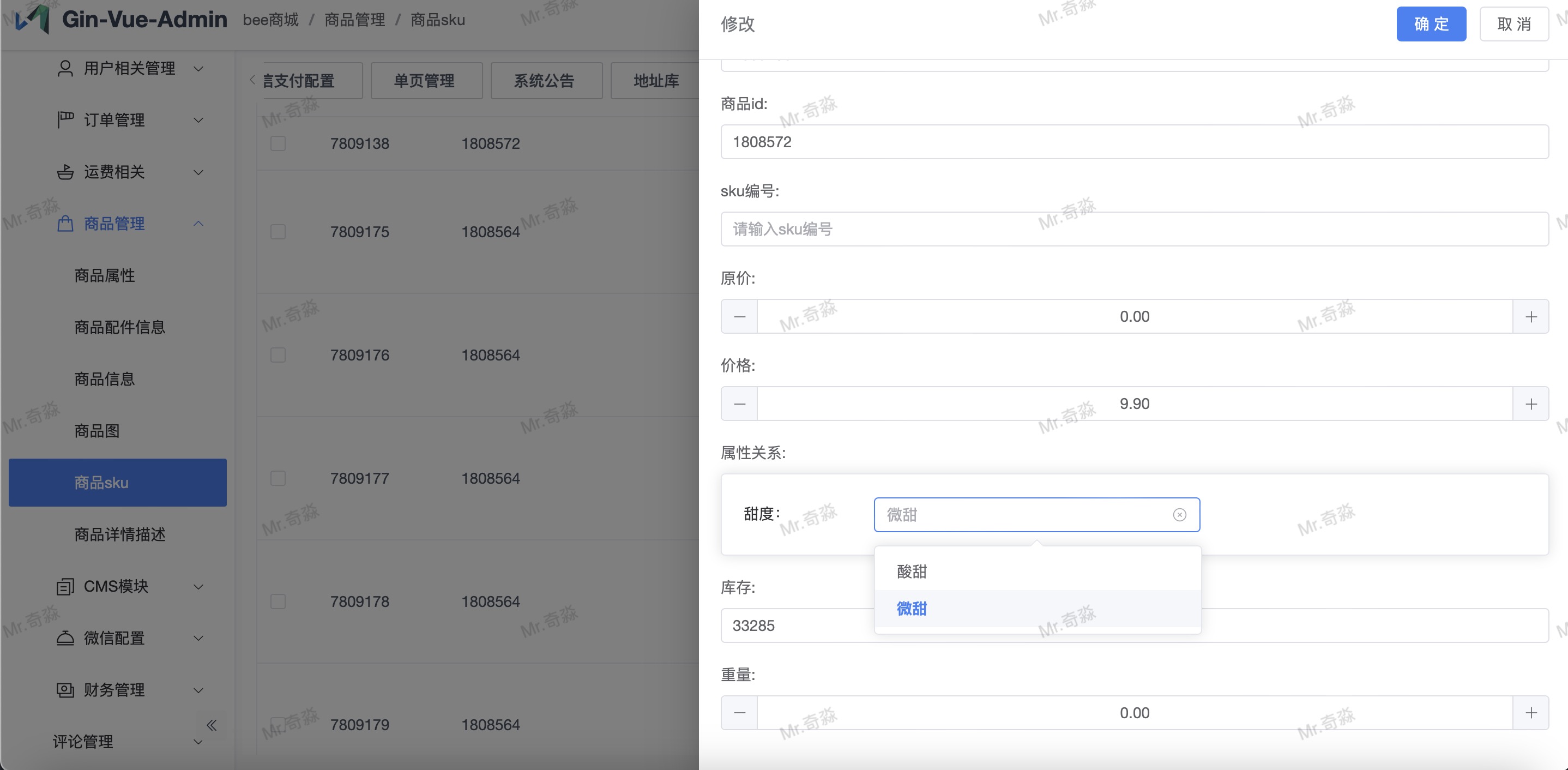Image resolution: width=1568 pixels, height=770 pixels.
Task: Click the finance management money icon
Action: tap(65, 690)
